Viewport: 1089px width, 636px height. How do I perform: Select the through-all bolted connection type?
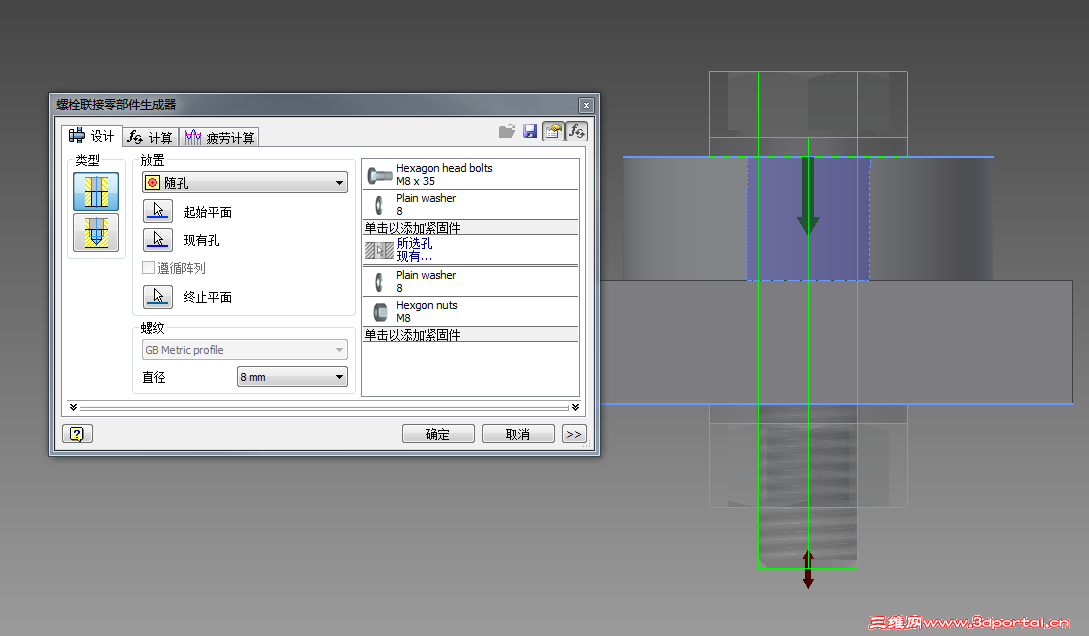96,192
